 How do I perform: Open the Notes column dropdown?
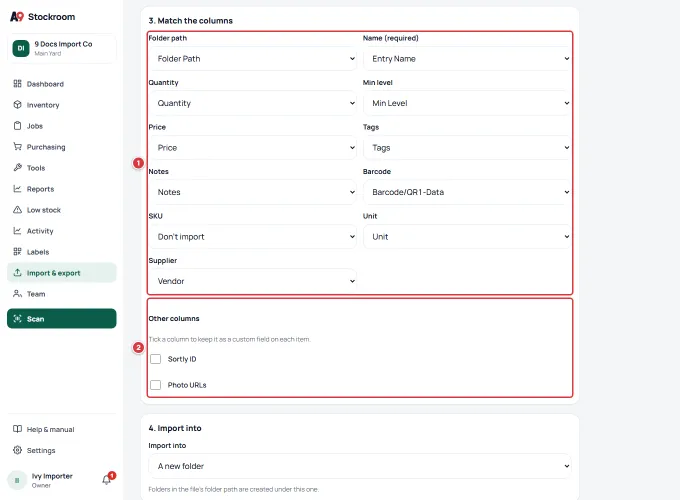[x=253, y=192]
